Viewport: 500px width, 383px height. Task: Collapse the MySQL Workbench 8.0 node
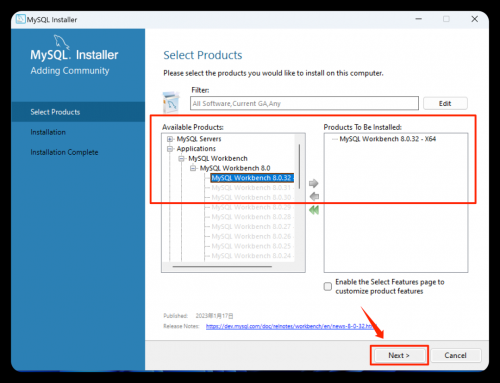[x=193, y=168]
